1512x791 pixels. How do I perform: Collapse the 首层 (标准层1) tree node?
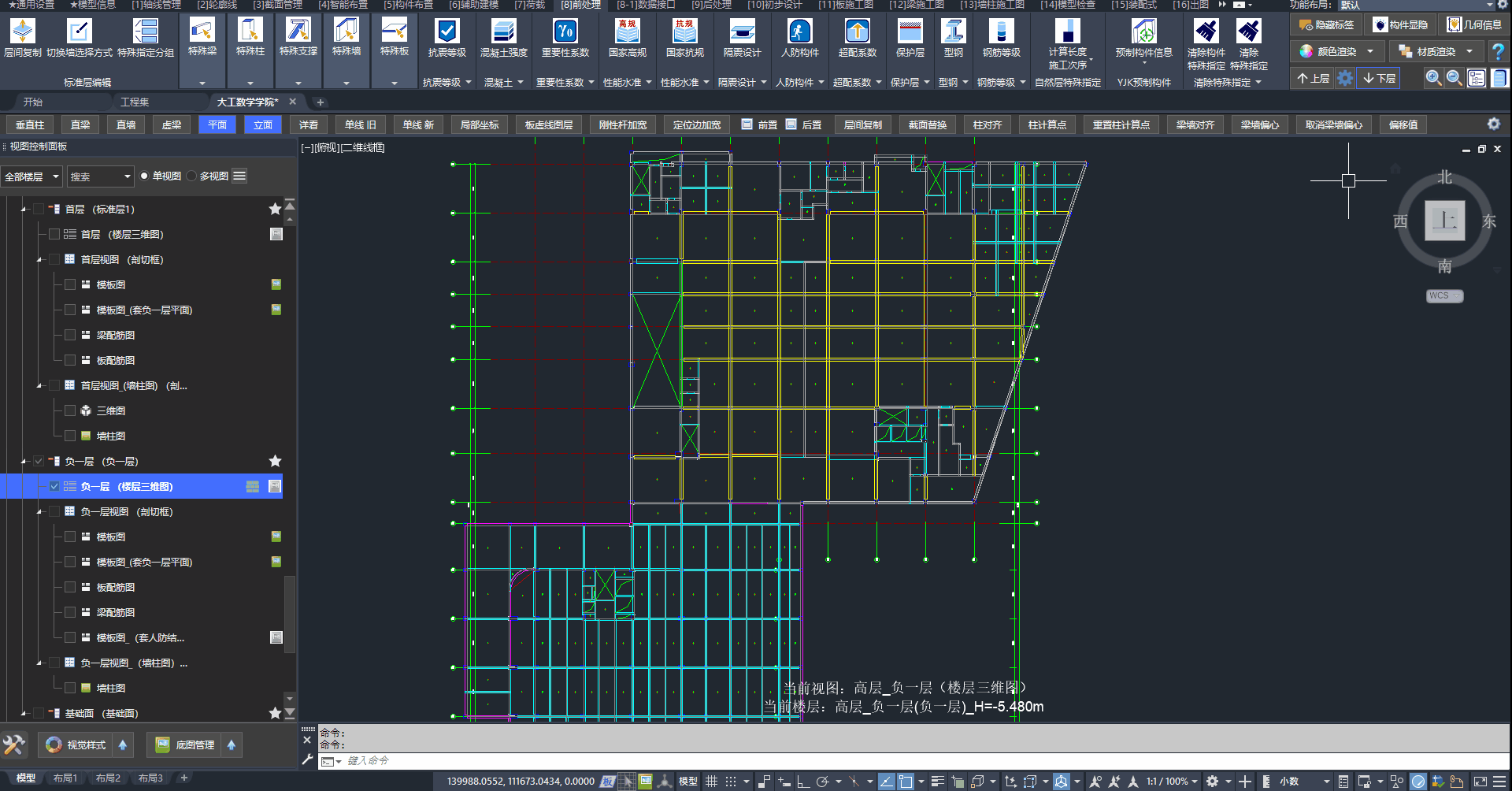pyautogui.click(x=24, y=210)
